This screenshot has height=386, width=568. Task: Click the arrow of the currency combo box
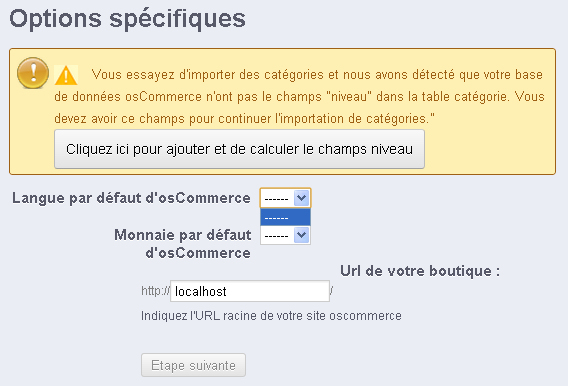click(x=301, y=235)
